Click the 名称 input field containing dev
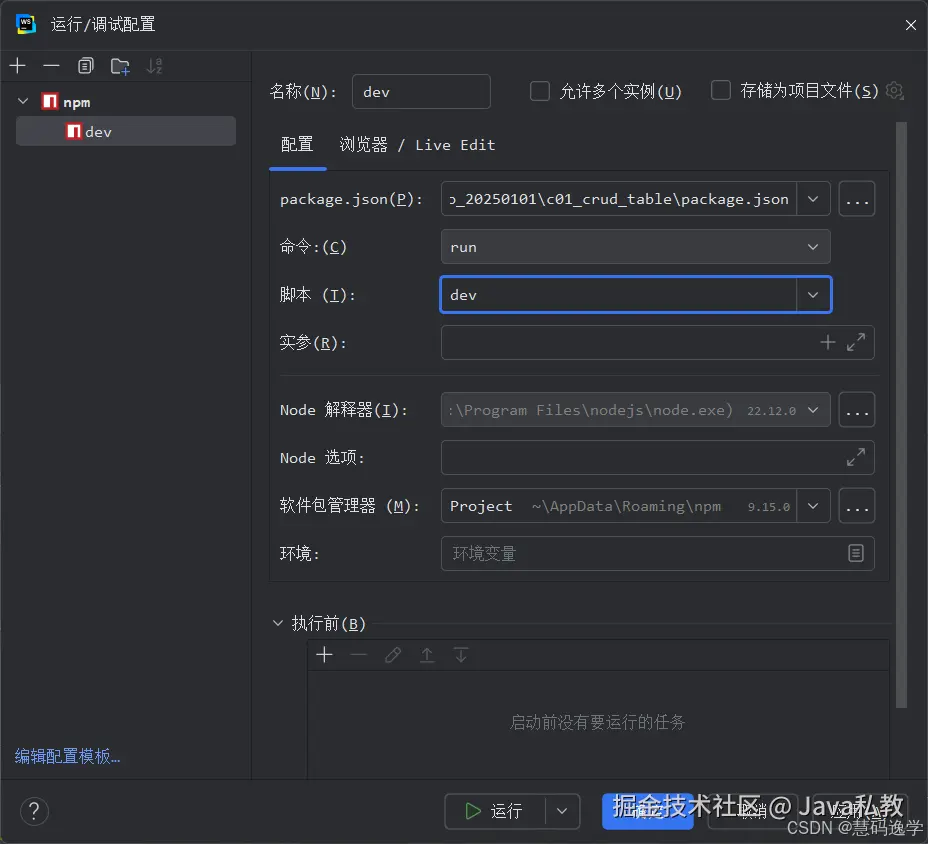The height and width of the screenshot is (844, 928). click(x=421, y=91)
